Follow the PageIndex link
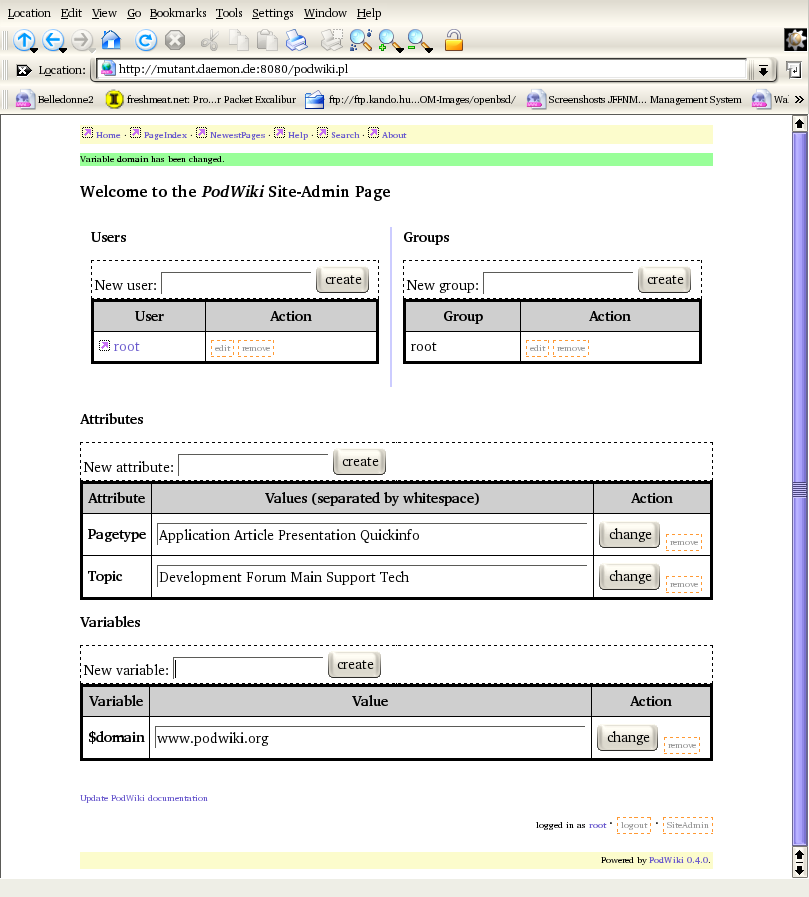 (165, 135)
